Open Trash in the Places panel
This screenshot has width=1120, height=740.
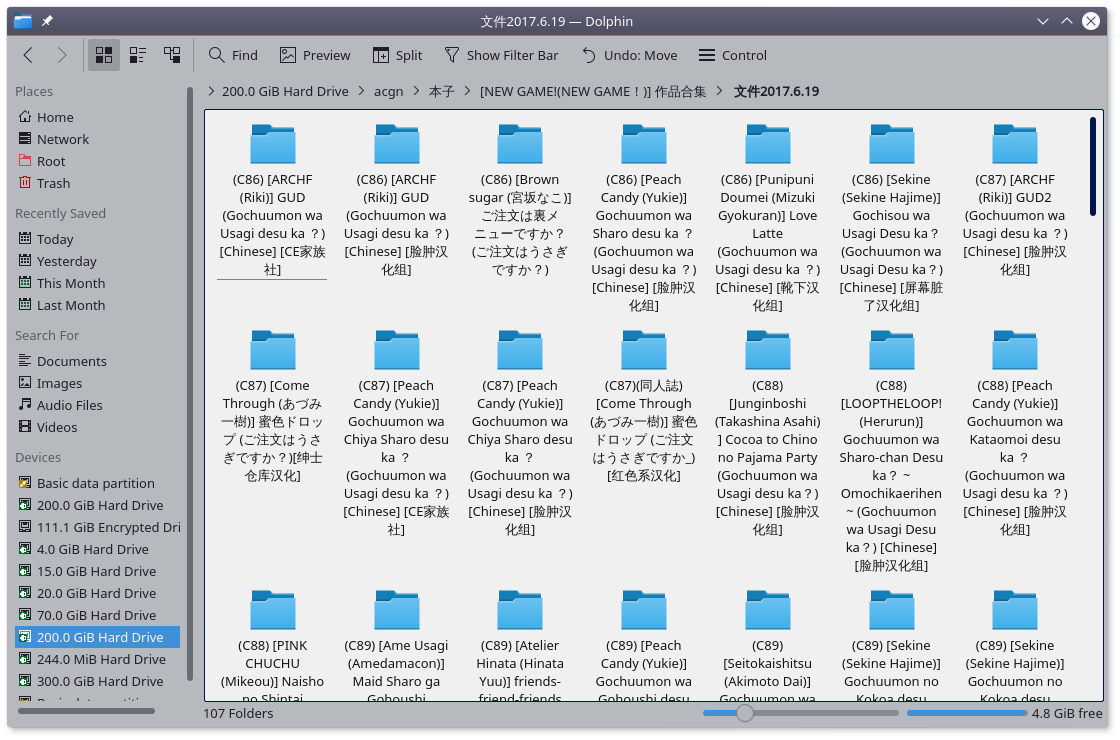coord(53,183)
